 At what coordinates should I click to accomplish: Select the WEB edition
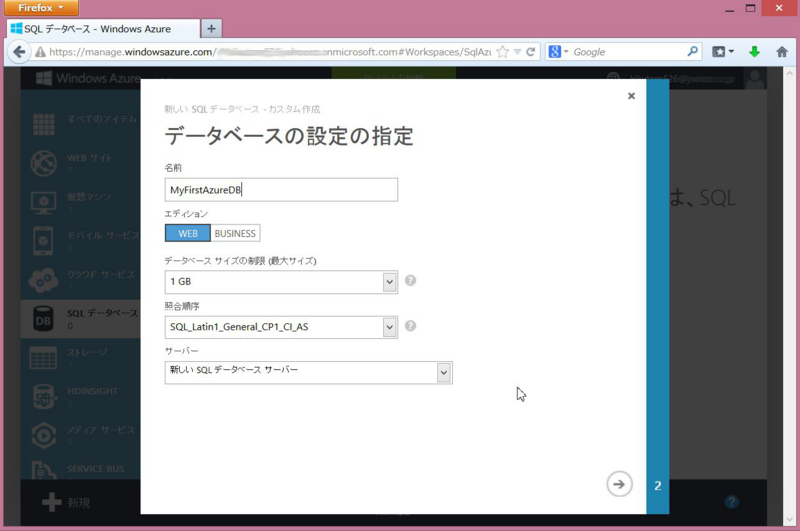click(187, 233)
